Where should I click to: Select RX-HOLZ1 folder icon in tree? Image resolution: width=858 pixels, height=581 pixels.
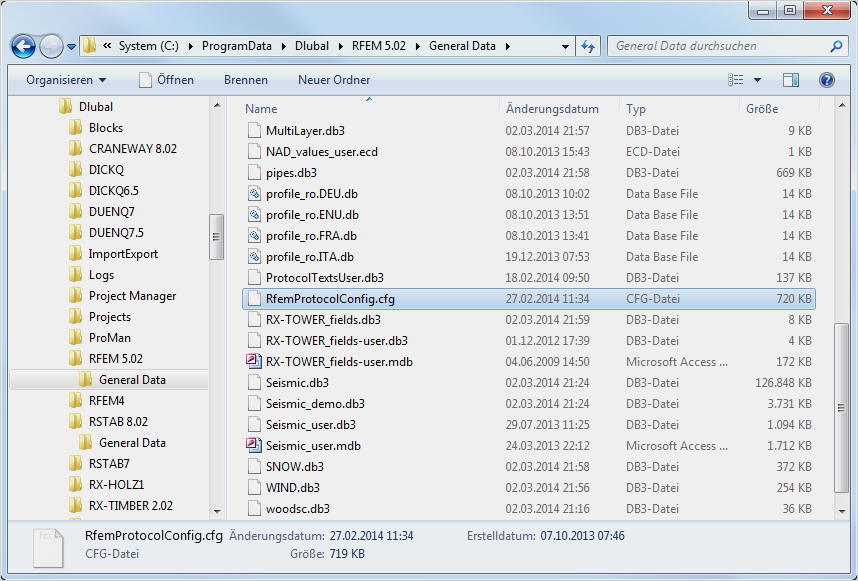[75, 485]
